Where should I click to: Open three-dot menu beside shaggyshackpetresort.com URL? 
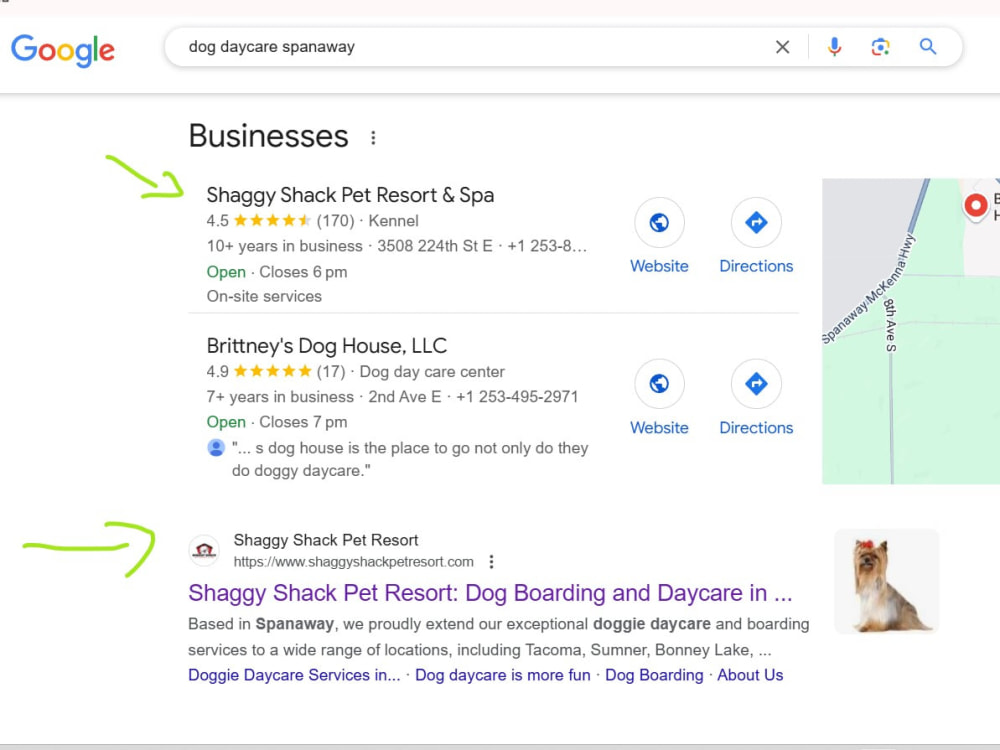point(491,562)
